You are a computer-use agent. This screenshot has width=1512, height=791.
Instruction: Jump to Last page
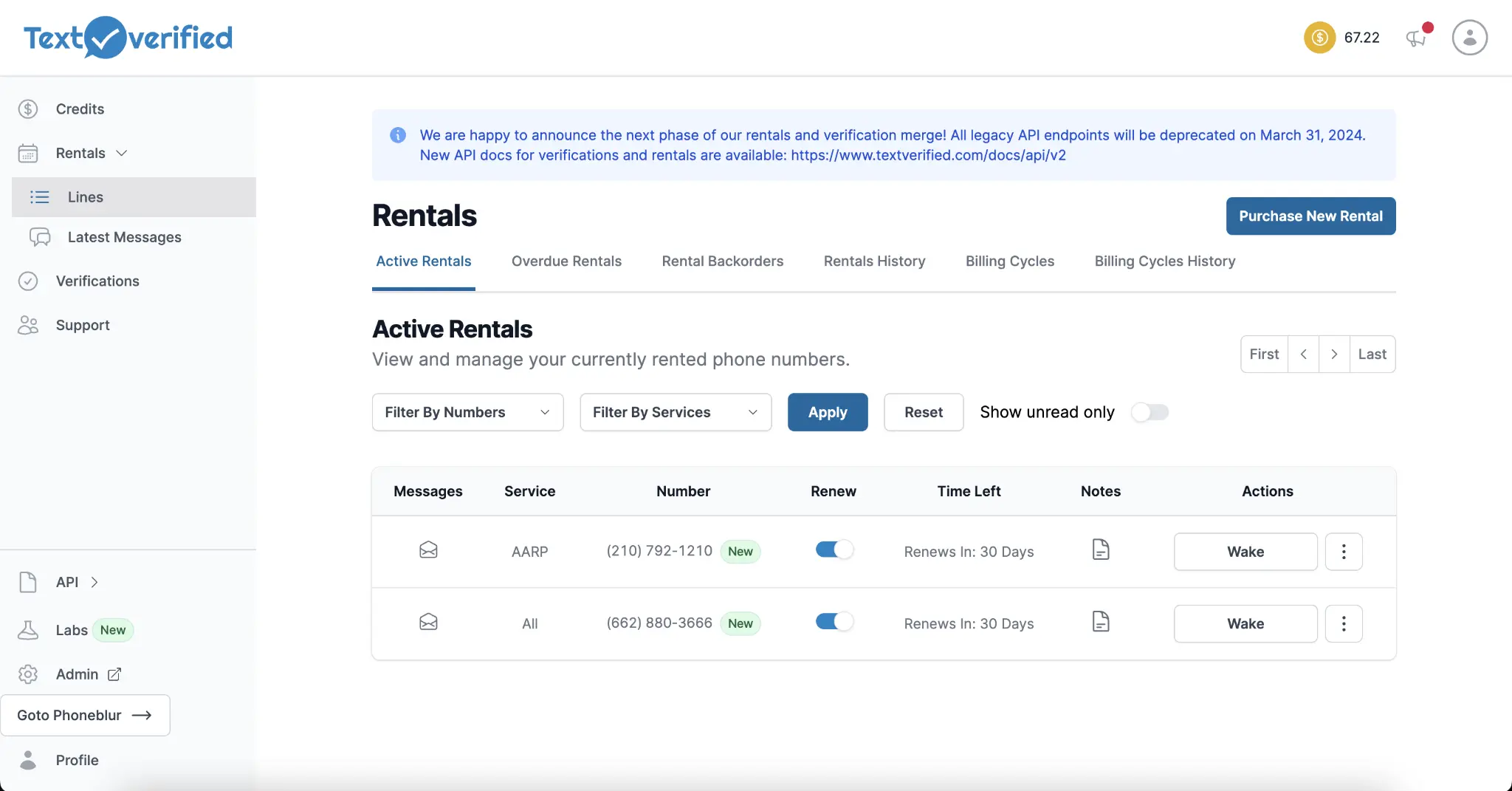(x=1372, y=355)
